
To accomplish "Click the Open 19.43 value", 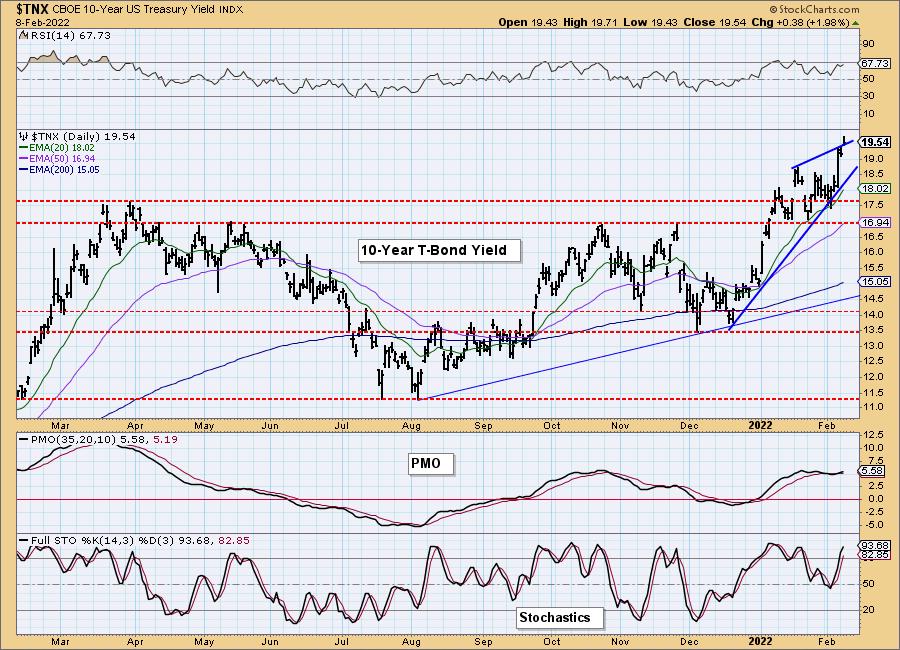I will [526, 22].
